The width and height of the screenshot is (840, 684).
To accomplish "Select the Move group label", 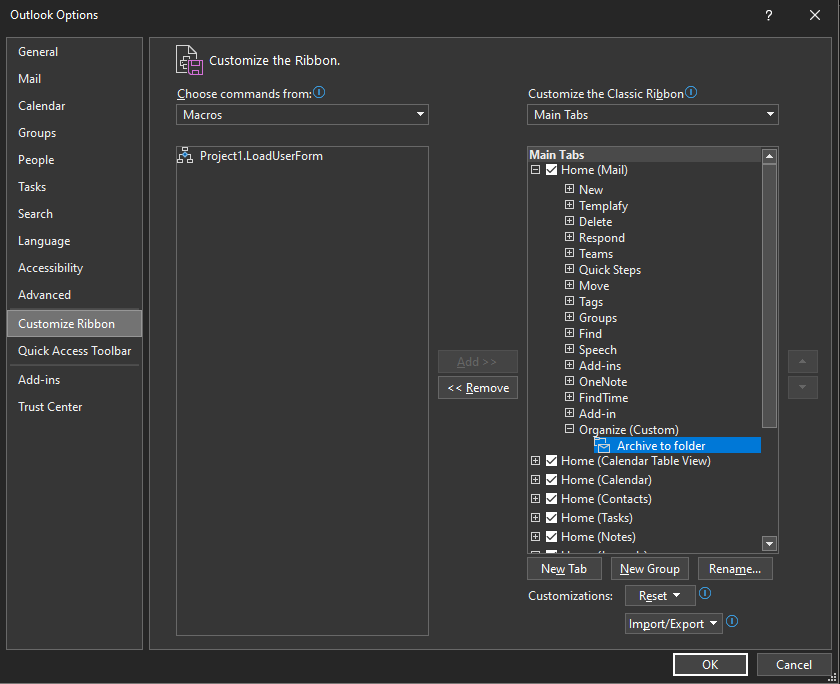I will pyautogui.click(x=594, y=285).
